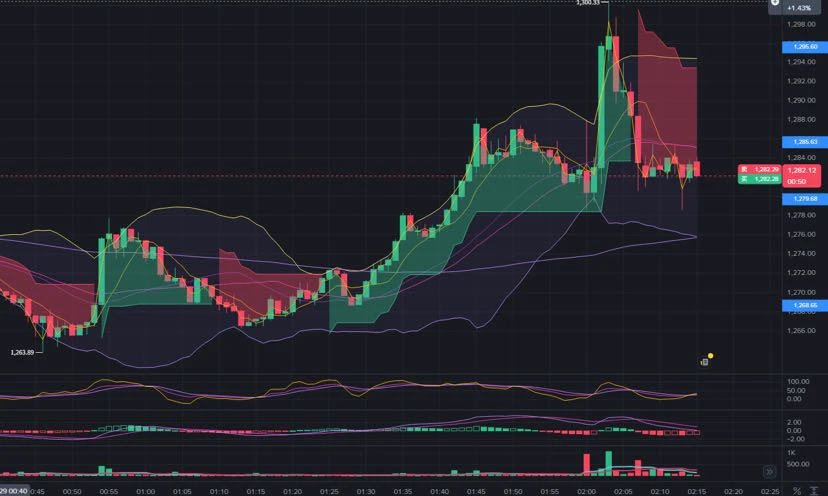828x496 pixels.
Task: Click the 1,263.89 low price marker
Action: click(x=22, y=352)
